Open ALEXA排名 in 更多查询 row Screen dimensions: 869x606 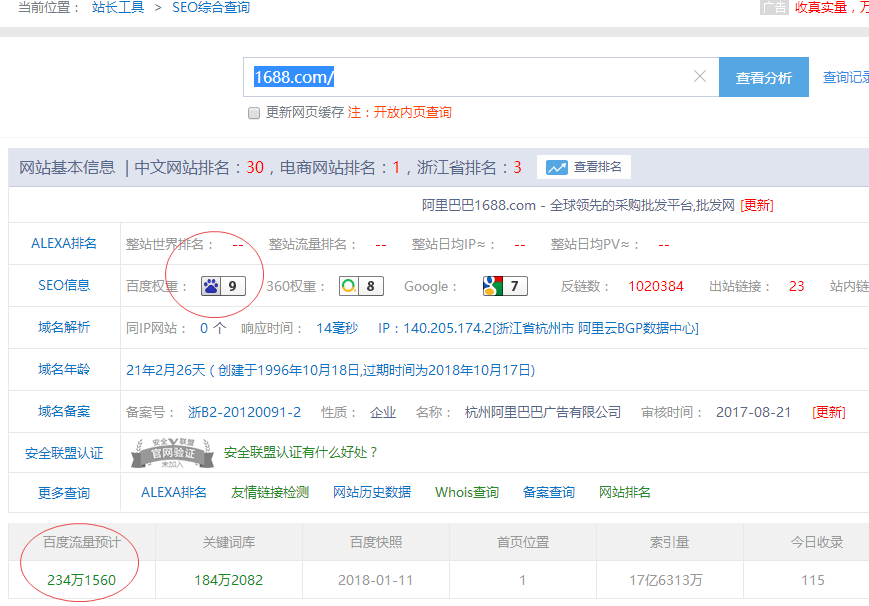pyautogui.click(x=173, y=492)
